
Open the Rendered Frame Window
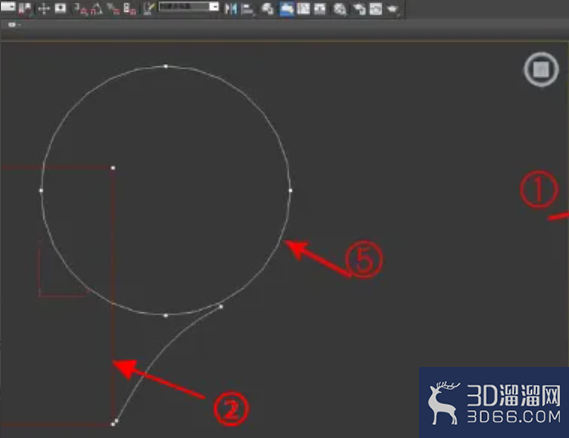(376, 9)
